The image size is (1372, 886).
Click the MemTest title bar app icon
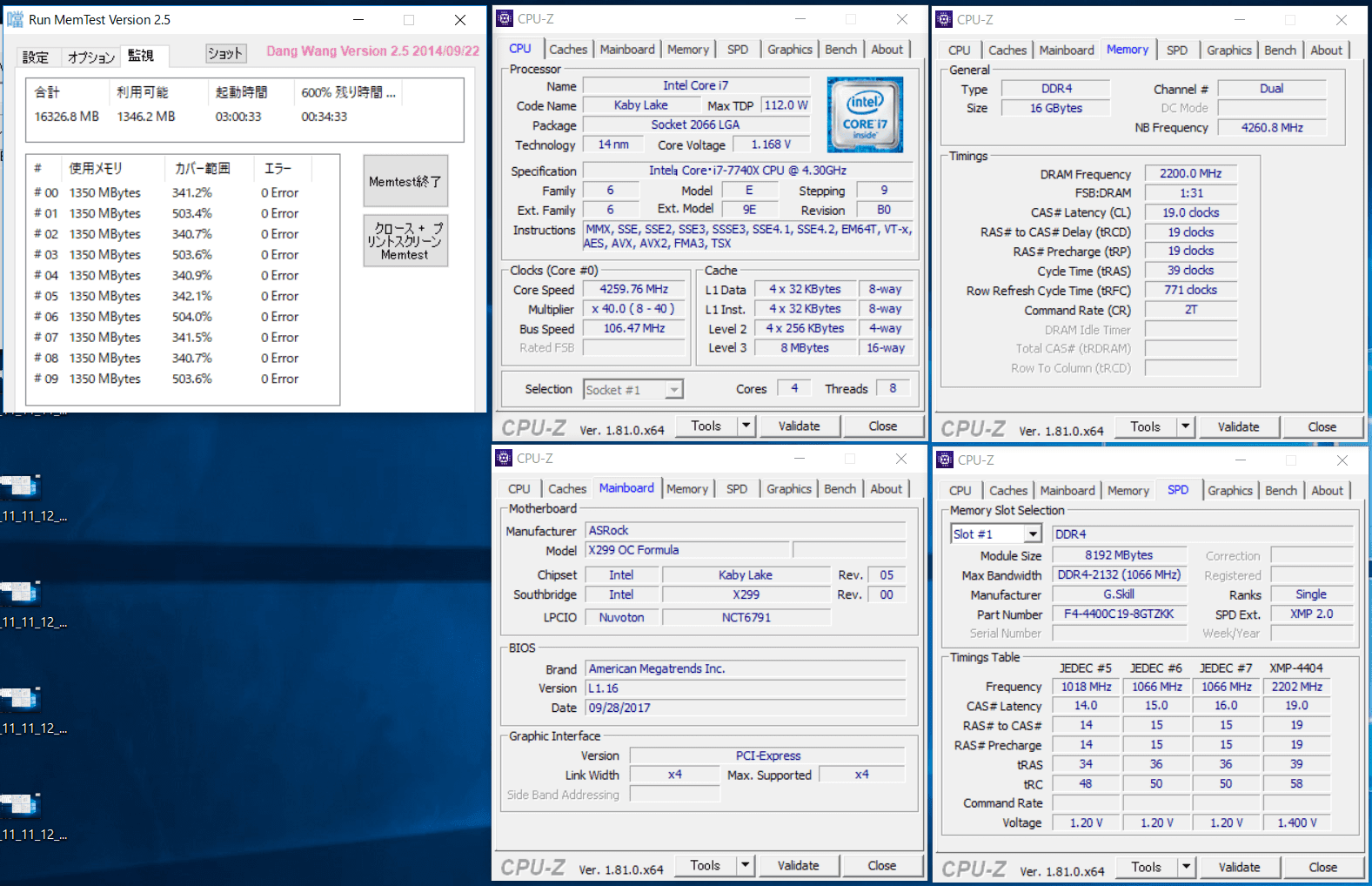point(16,20)
